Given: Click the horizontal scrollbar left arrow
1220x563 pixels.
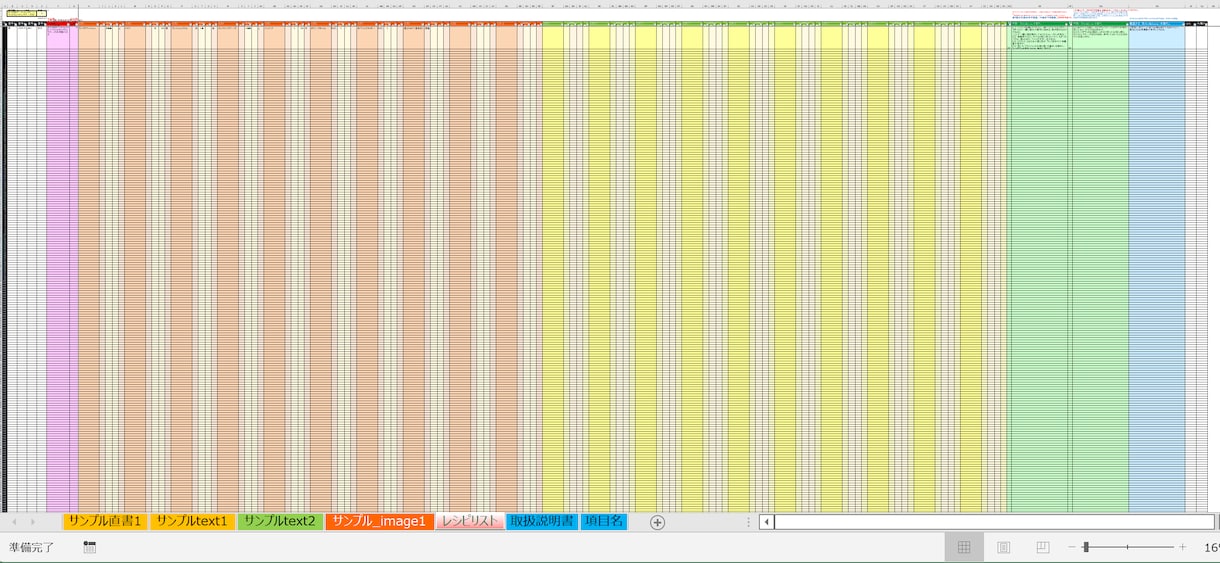Looking at the screenshot, I should [x=766, y=522].
